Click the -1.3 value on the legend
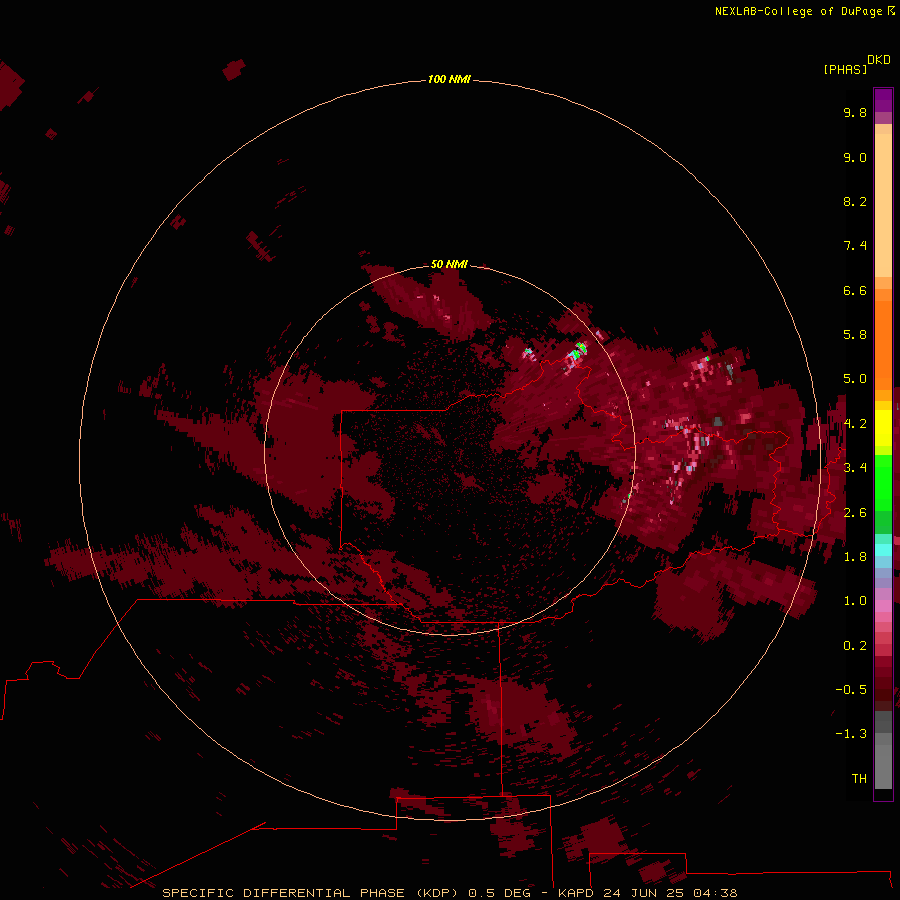Screen dimensions: 900x900 (x=851, y=734)
